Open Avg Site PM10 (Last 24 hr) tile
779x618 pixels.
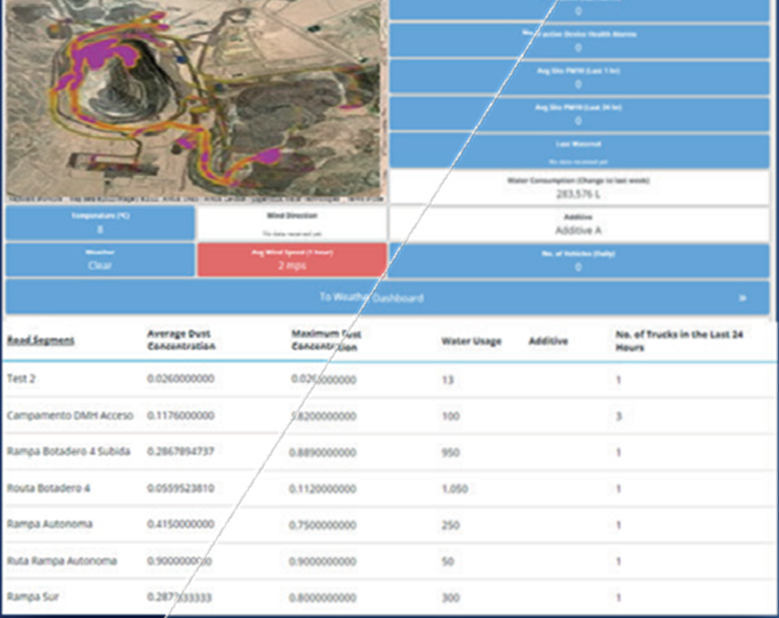579,113
